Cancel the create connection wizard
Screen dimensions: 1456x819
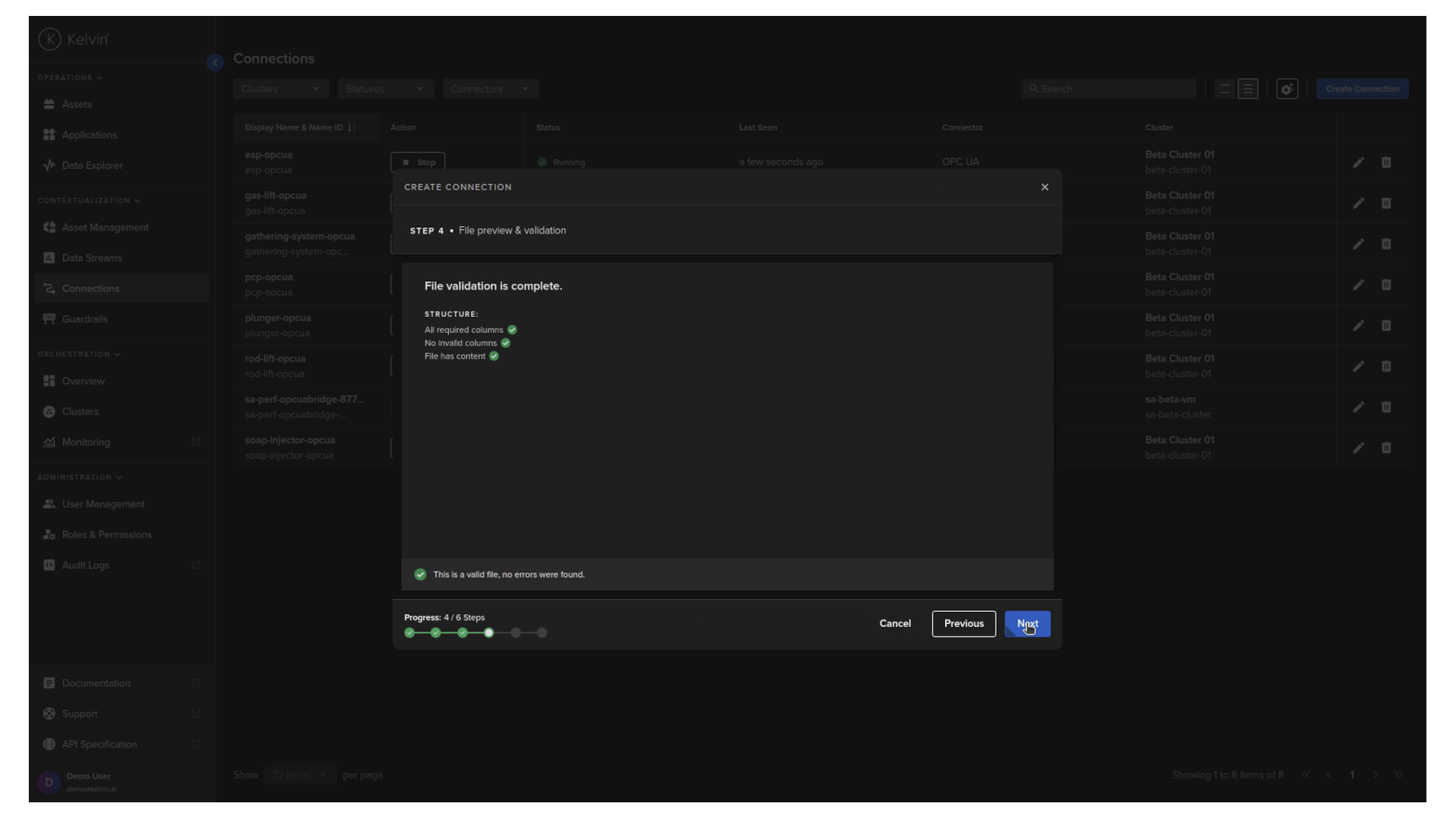click(x=895, y=623)
